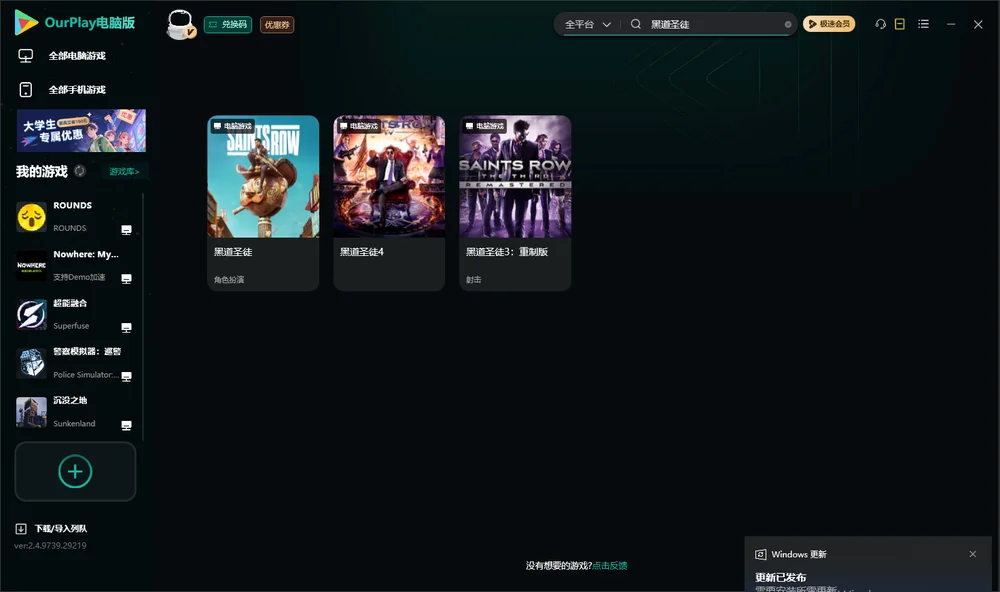
Task: Click the PC icon on ROUNDS row
Action: [126, 230]
